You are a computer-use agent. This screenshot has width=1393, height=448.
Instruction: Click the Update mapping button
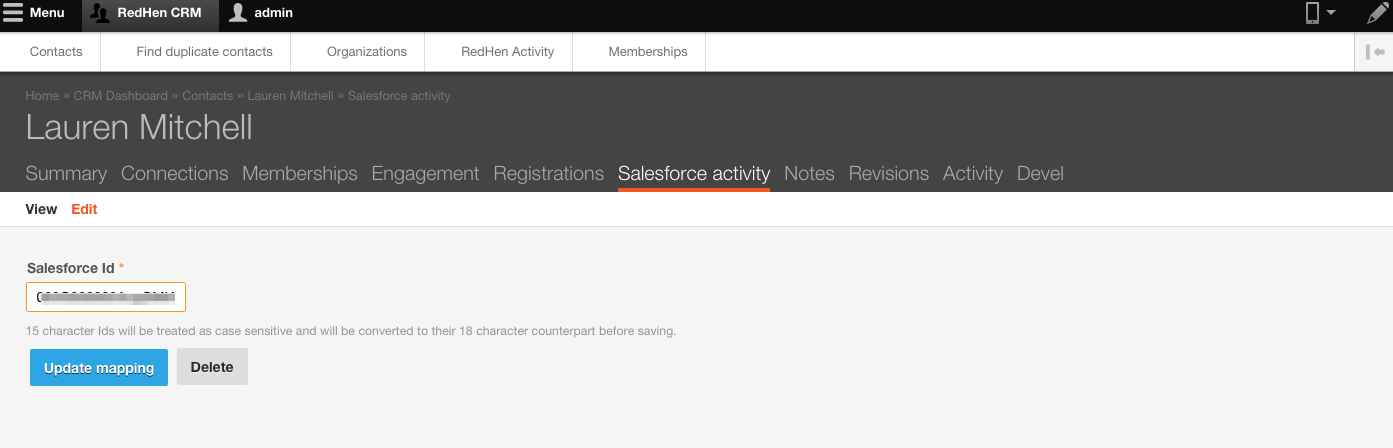coord(99,367)
